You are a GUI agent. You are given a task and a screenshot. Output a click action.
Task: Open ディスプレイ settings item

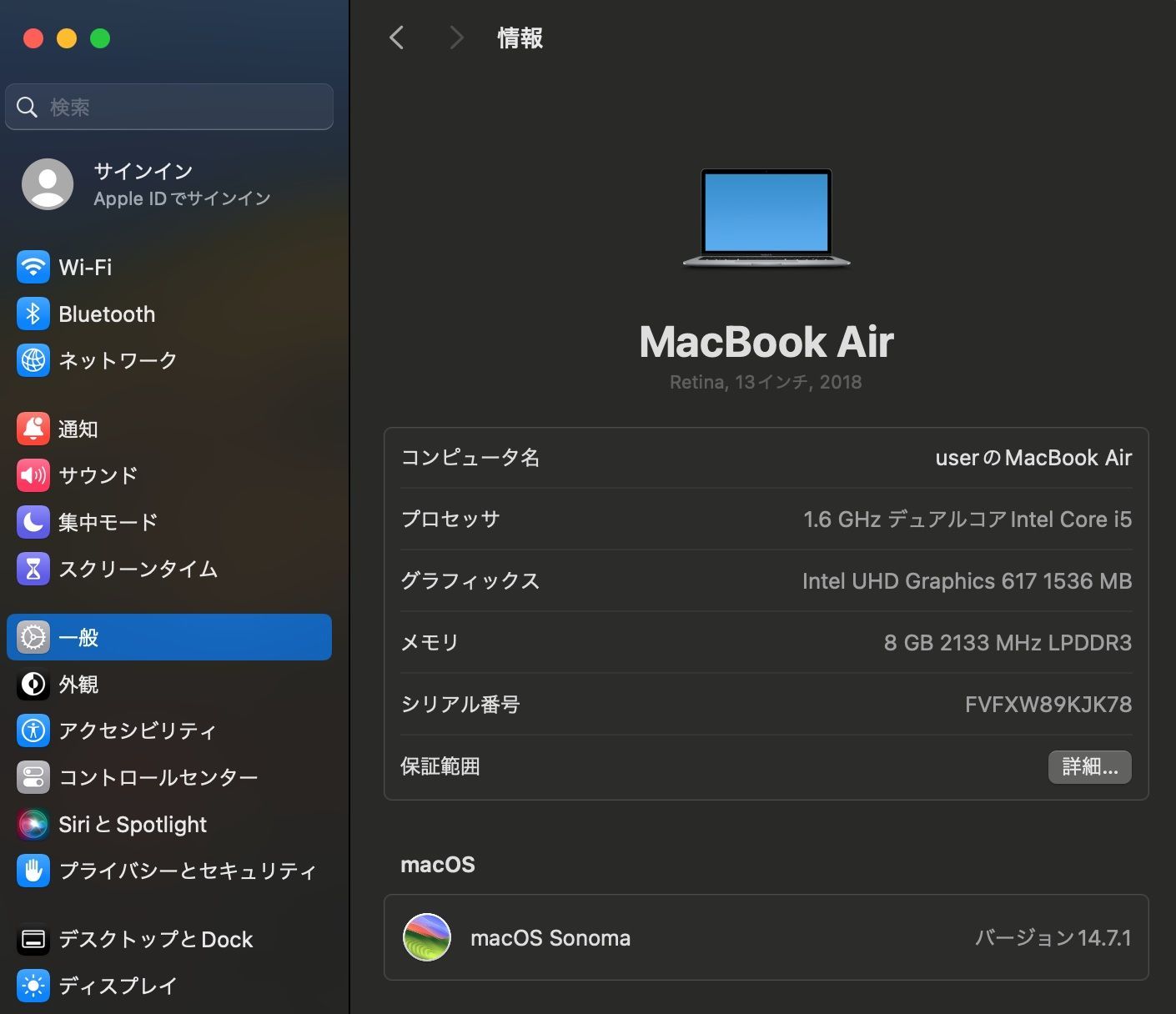coord(169,986)
